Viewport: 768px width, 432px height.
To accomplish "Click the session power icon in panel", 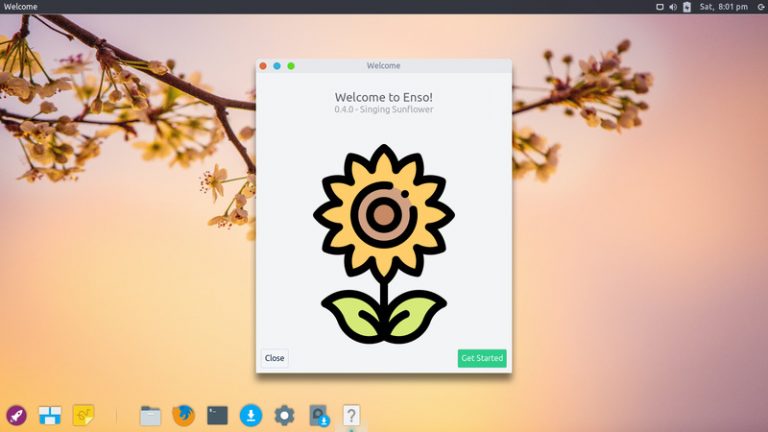I will click(761, 7).
